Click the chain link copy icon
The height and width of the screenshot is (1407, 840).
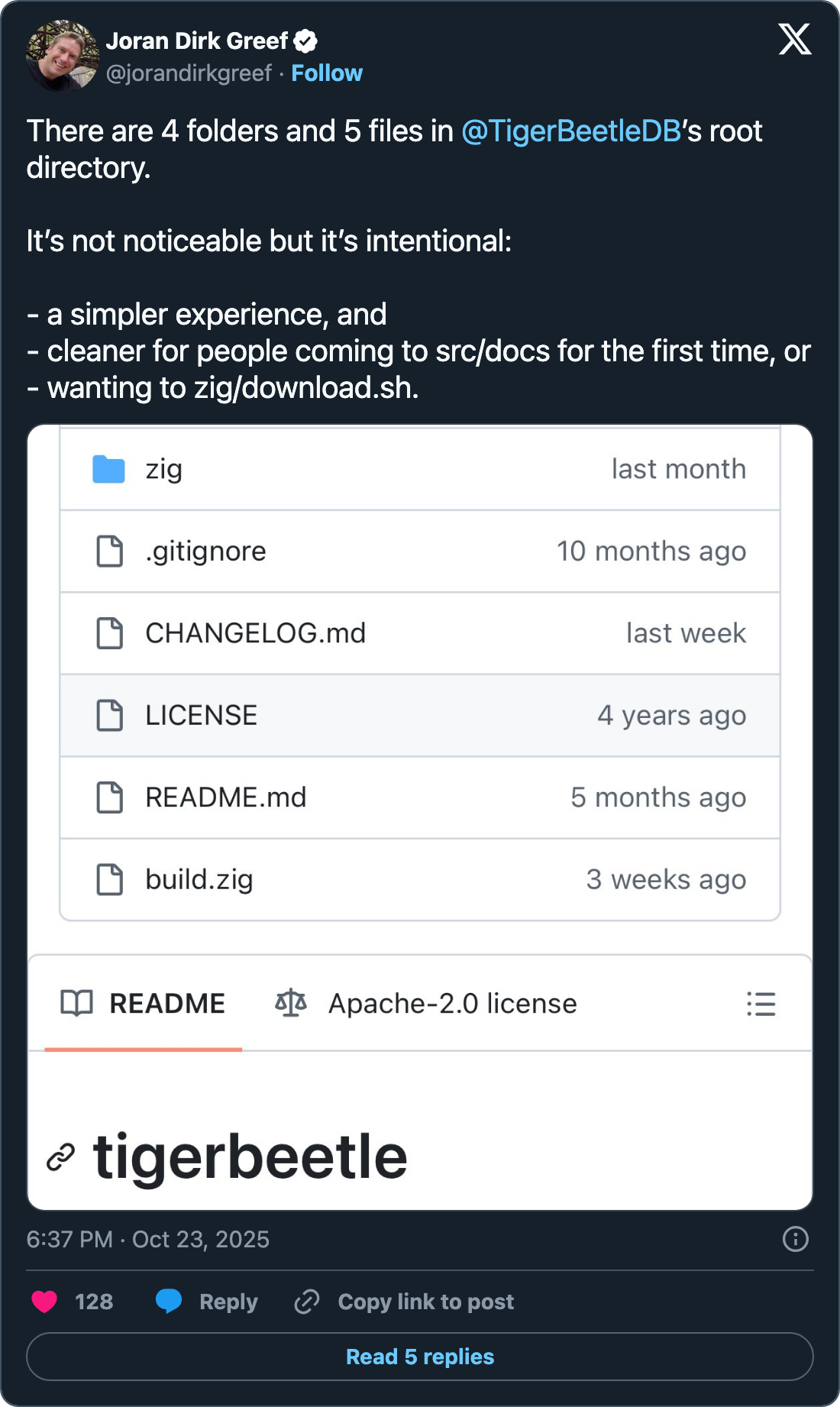(x=307, y=1301)
